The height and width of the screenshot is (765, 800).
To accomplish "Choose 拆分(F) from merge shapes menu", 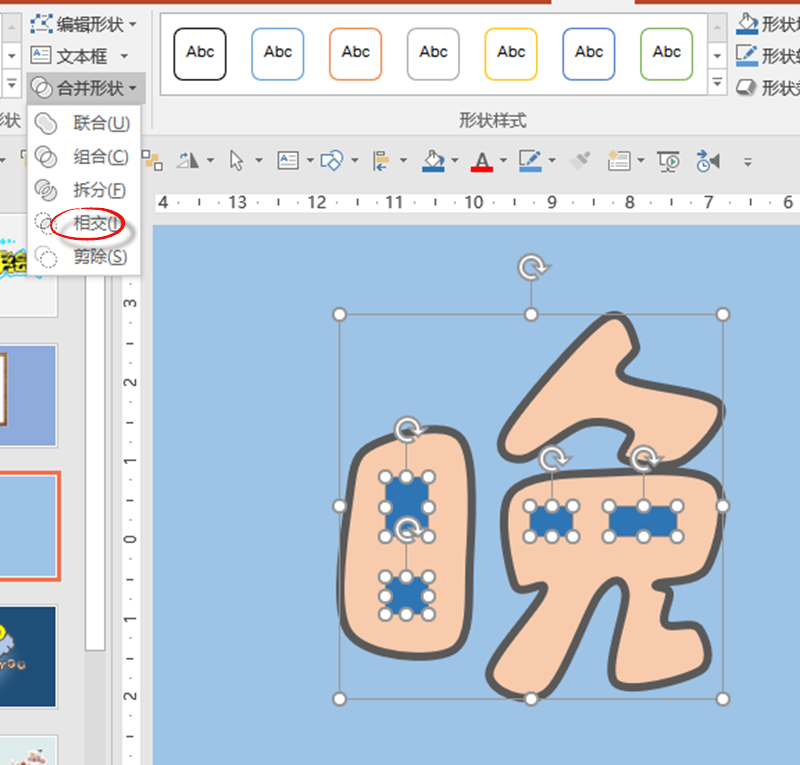I will (99, 190).
